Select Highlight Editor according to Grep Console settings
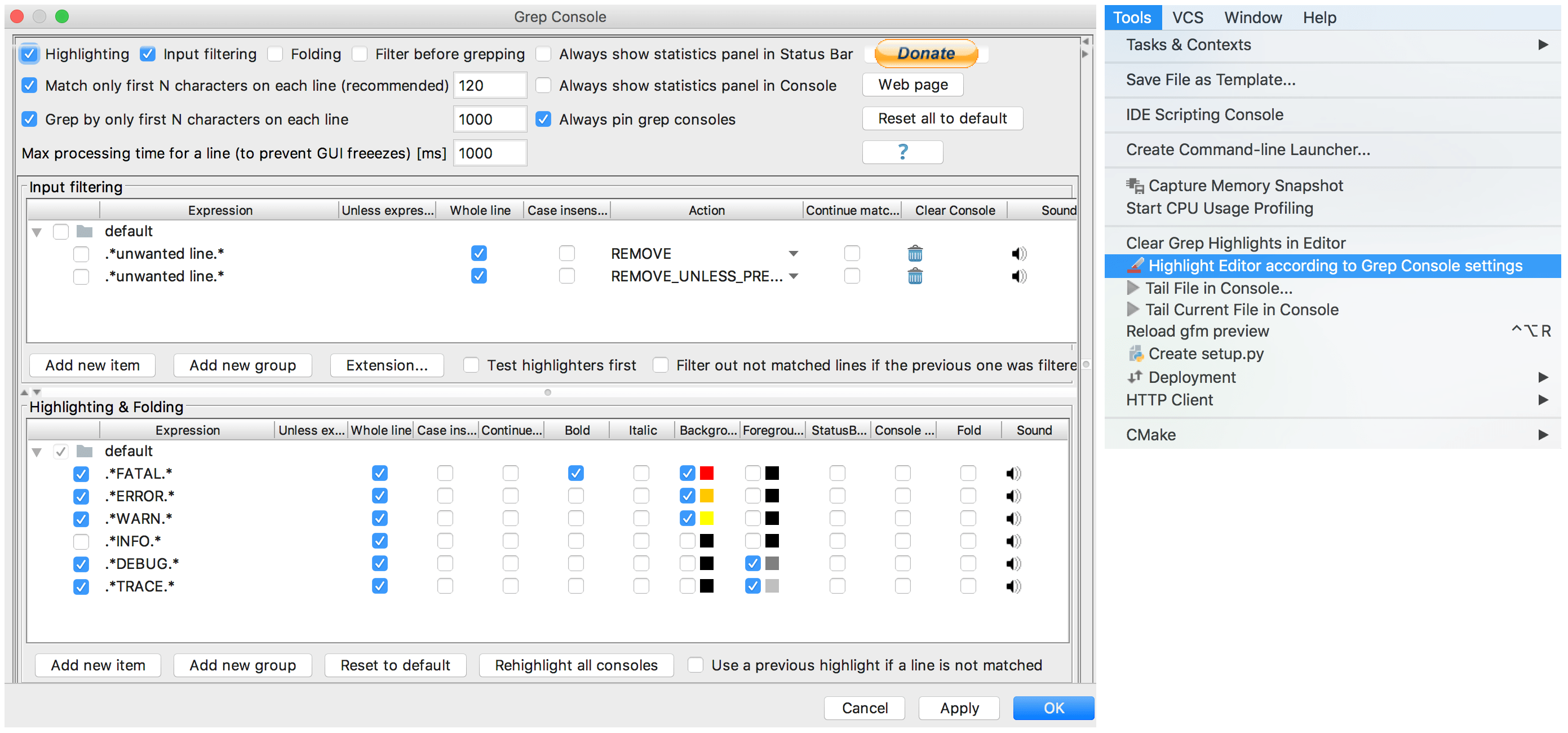Image resolution: width=1568 pixels, height=733 pixels. pos(1334,266)
